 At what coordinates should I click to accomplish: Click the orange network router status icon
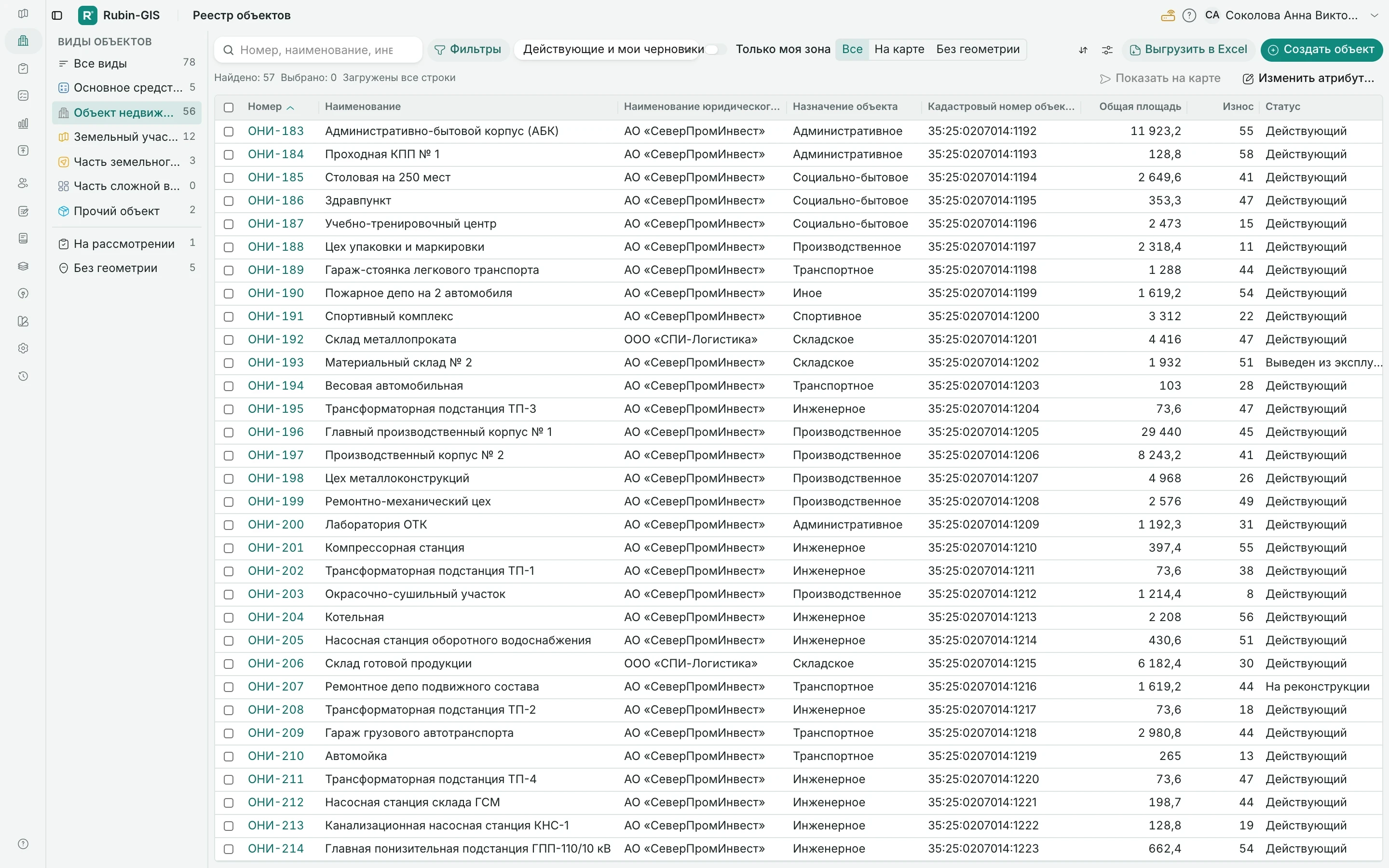pyautogui.click(x=1168, y=15)
